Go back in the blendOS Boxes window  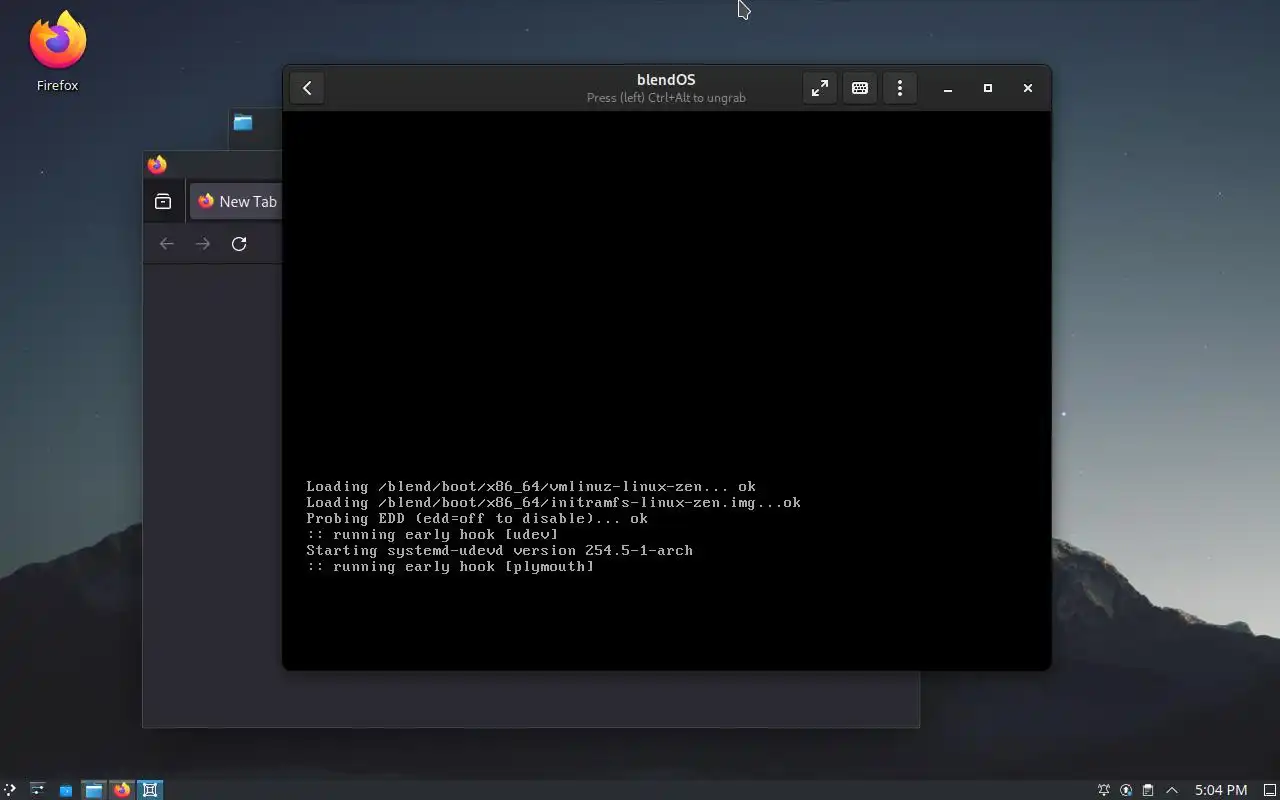[x=307, y=88]
